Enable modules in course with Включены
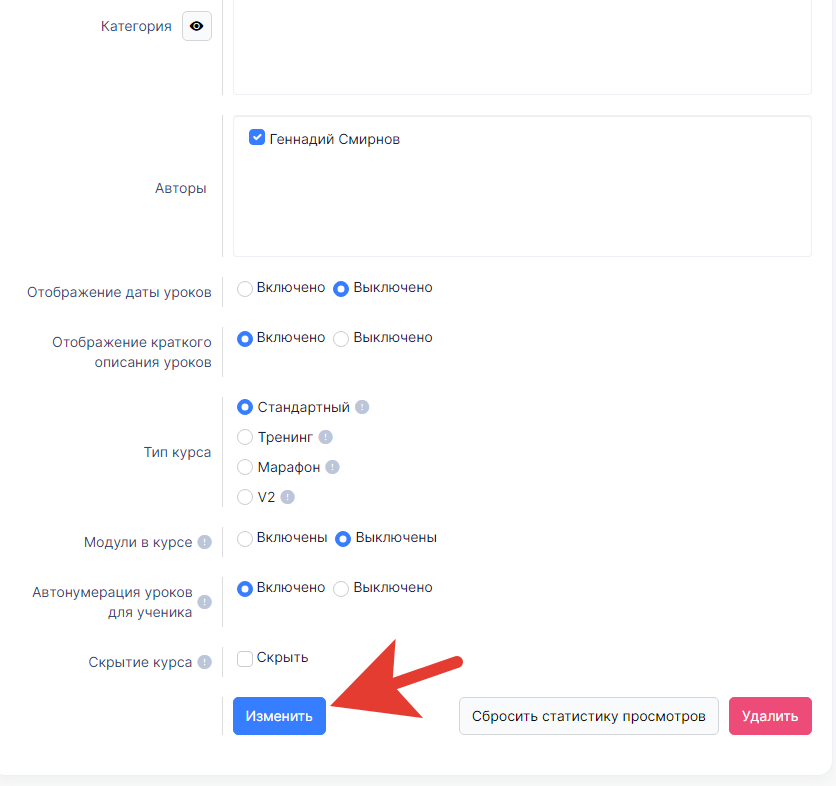 coord(245,538)
